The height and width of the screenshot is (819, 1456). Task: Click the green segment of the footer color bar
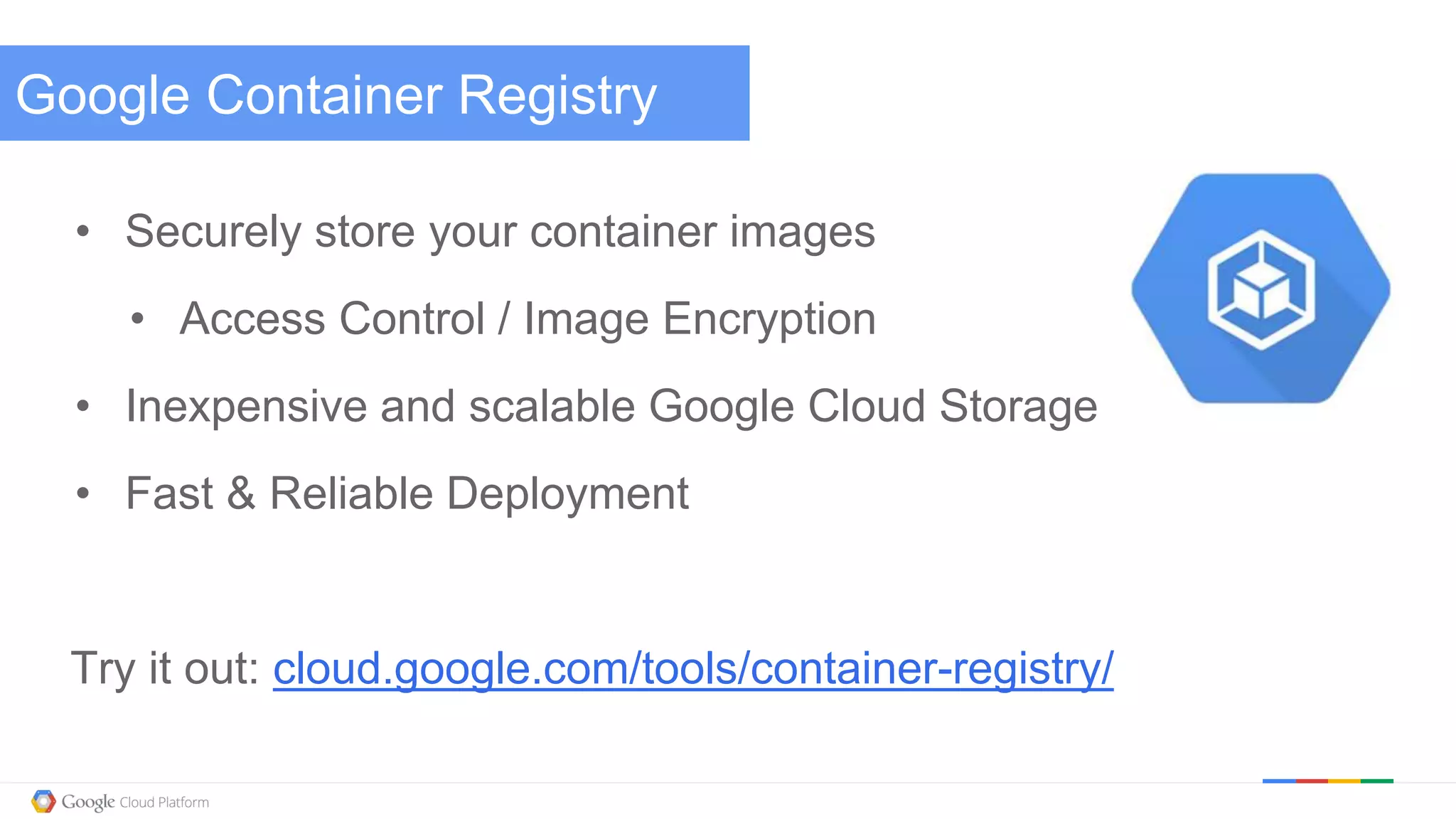[x=1377, y=781]
